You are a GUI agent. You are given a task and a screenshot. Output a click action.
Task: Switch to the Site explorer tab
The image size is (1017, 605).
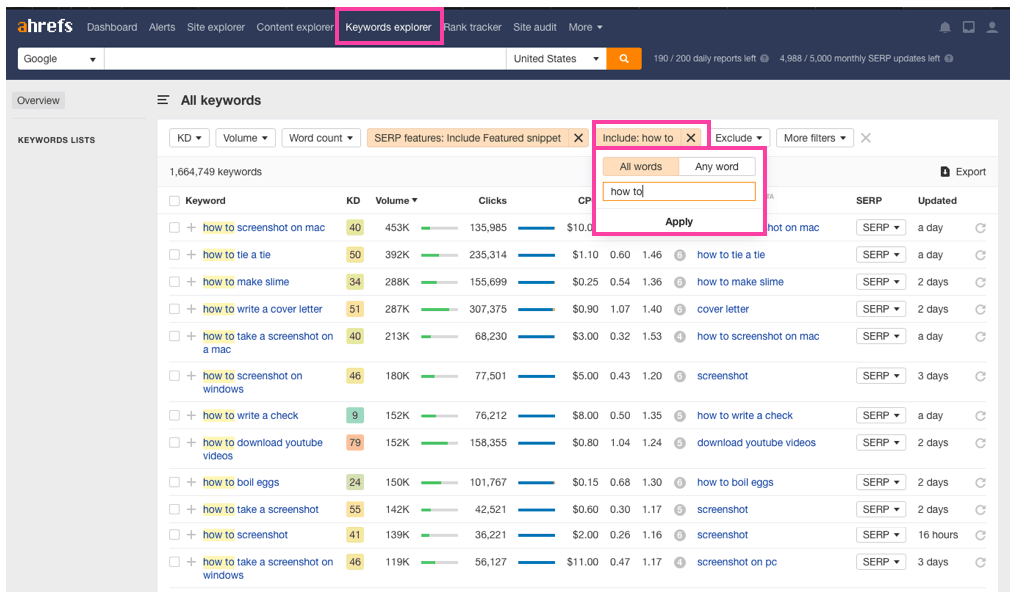click(x=216, y=27)
